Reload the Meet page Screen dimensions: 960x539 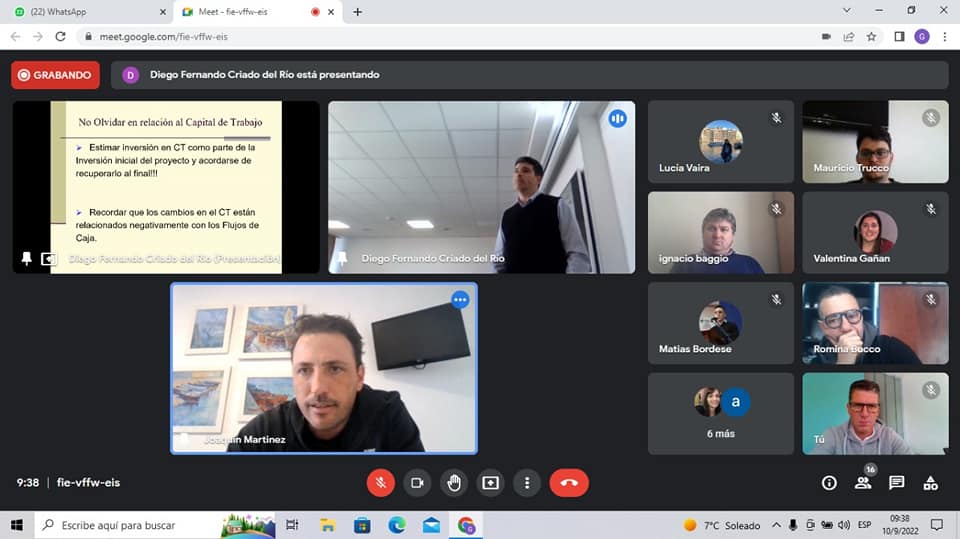click(x=61, y=37)
